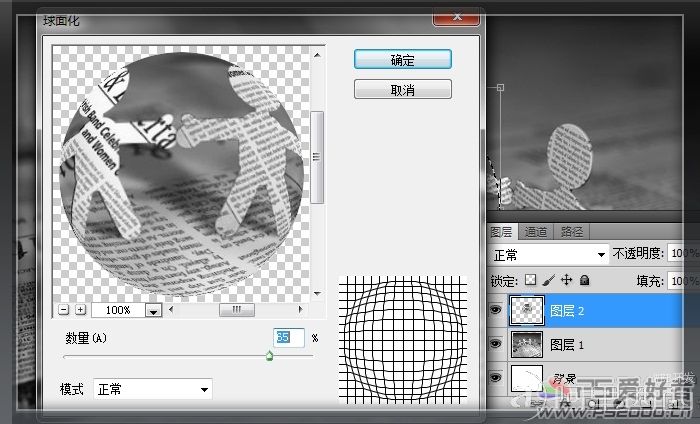This screenshot has height=424, width=700.
Task: Toggle lock image pixels brush icon
Action: pos(549,280)
